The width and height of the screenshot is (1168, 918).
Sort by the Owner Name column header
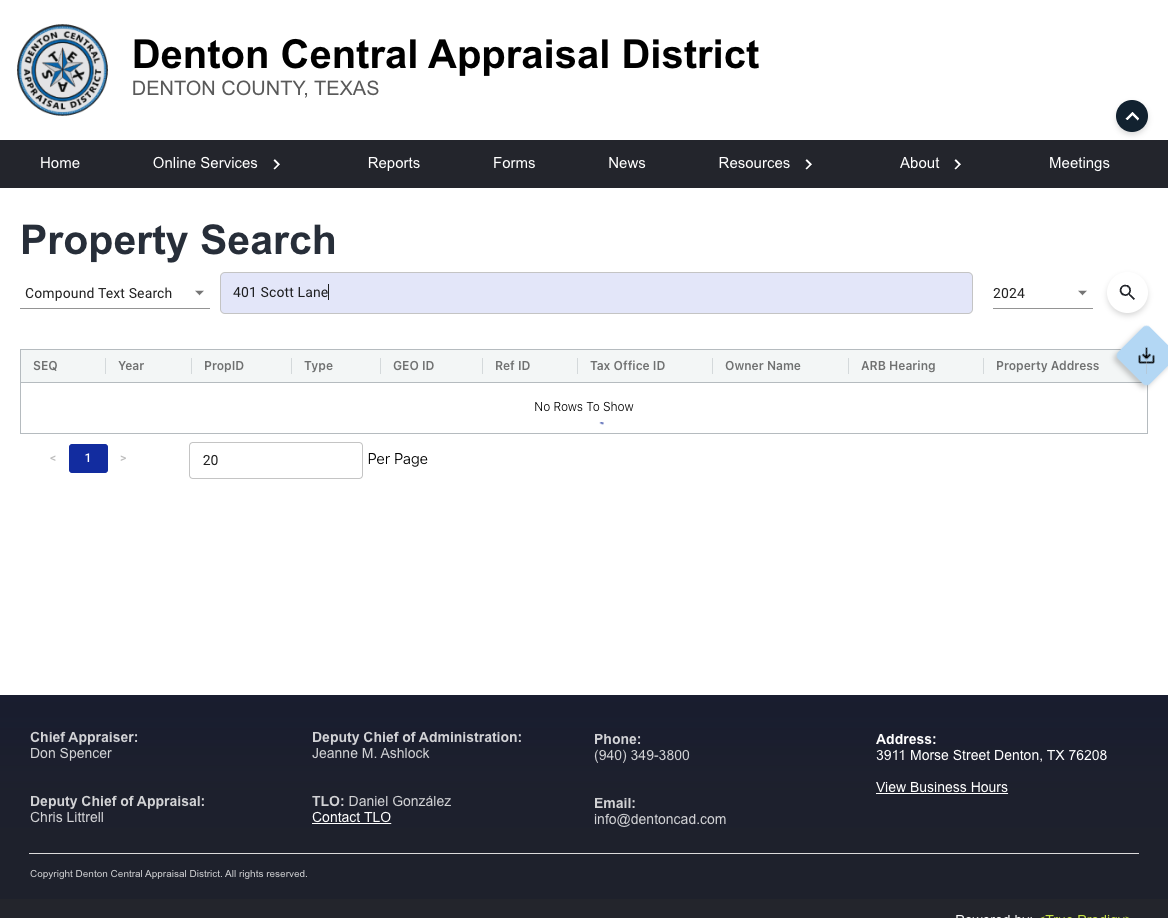tap(763, 366)
